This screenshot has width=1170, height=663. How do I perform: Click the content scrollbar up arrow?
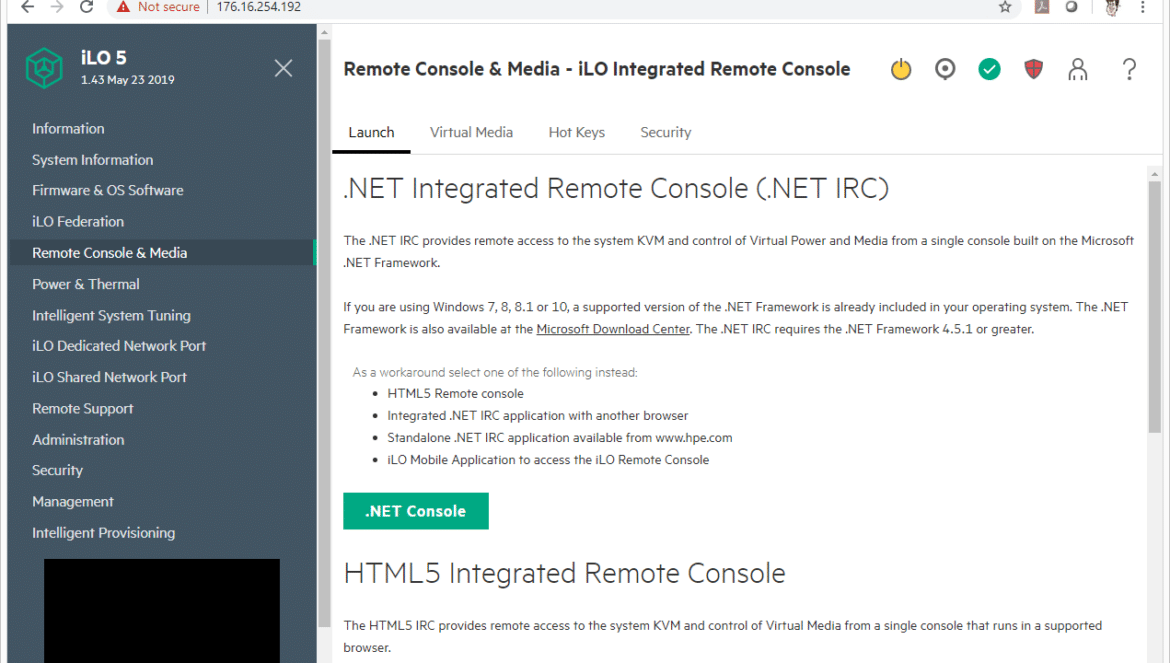tap(1154, 174)
